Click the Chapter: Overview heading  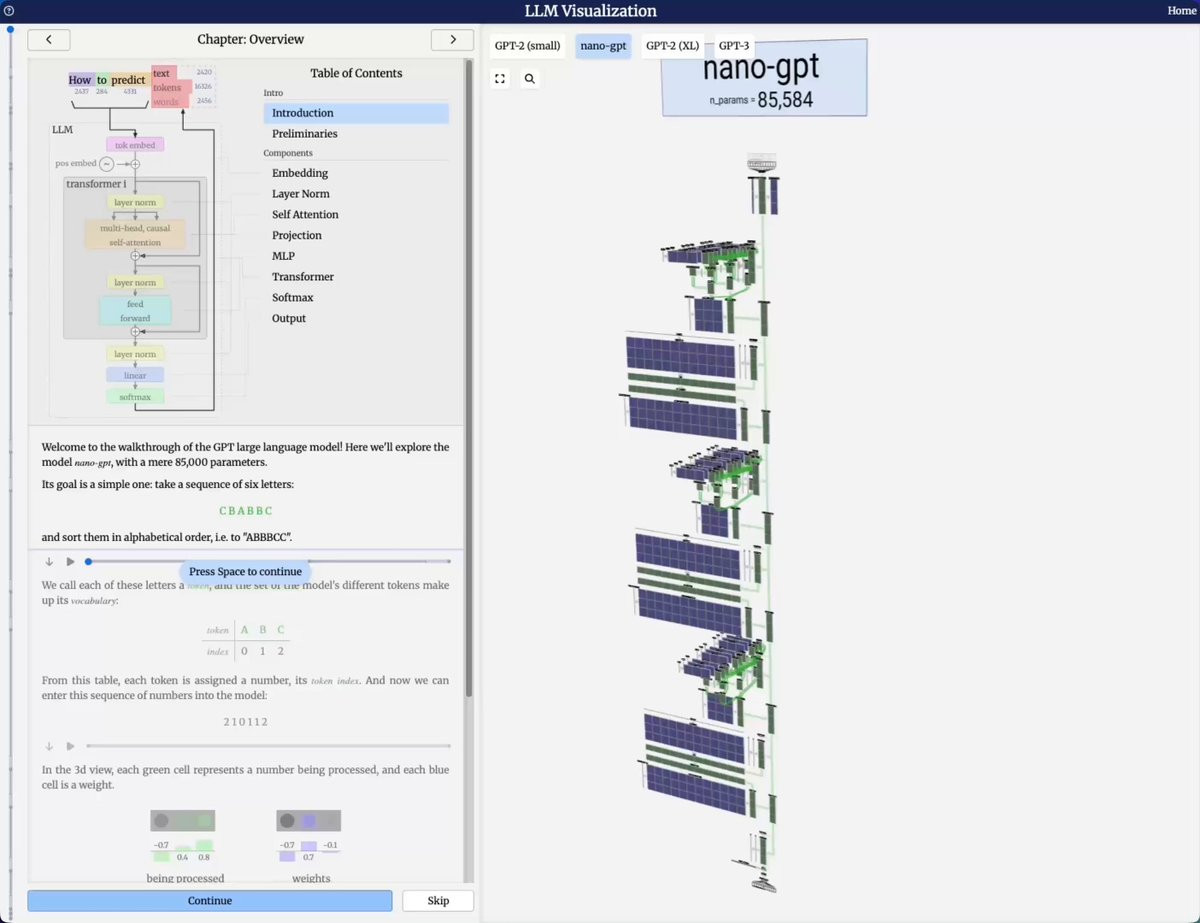tap(251, 40)
